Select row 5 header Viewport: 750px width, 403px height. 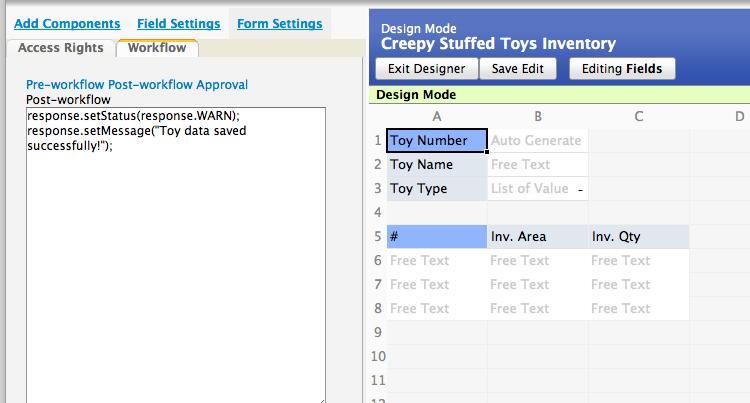click(x=378, y=237)
